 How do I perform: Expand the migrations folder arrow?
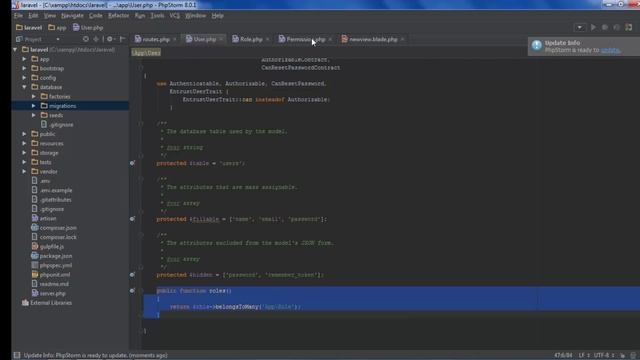[33, 106]
